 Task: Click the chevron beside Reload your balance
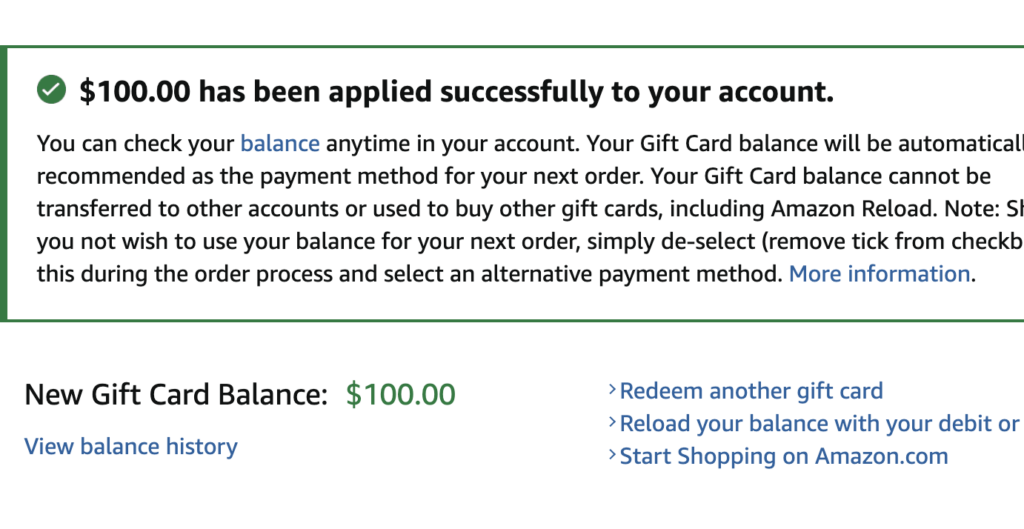612,423
